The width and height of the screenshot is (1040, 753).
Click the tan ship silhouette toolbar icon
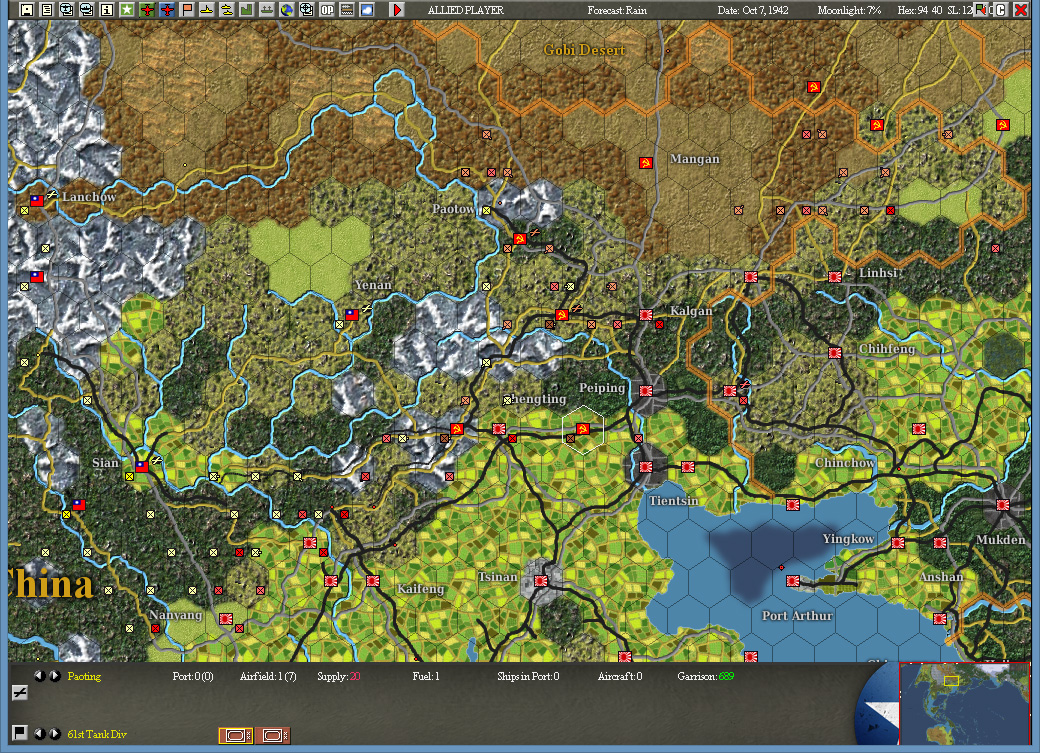[266, 10]
